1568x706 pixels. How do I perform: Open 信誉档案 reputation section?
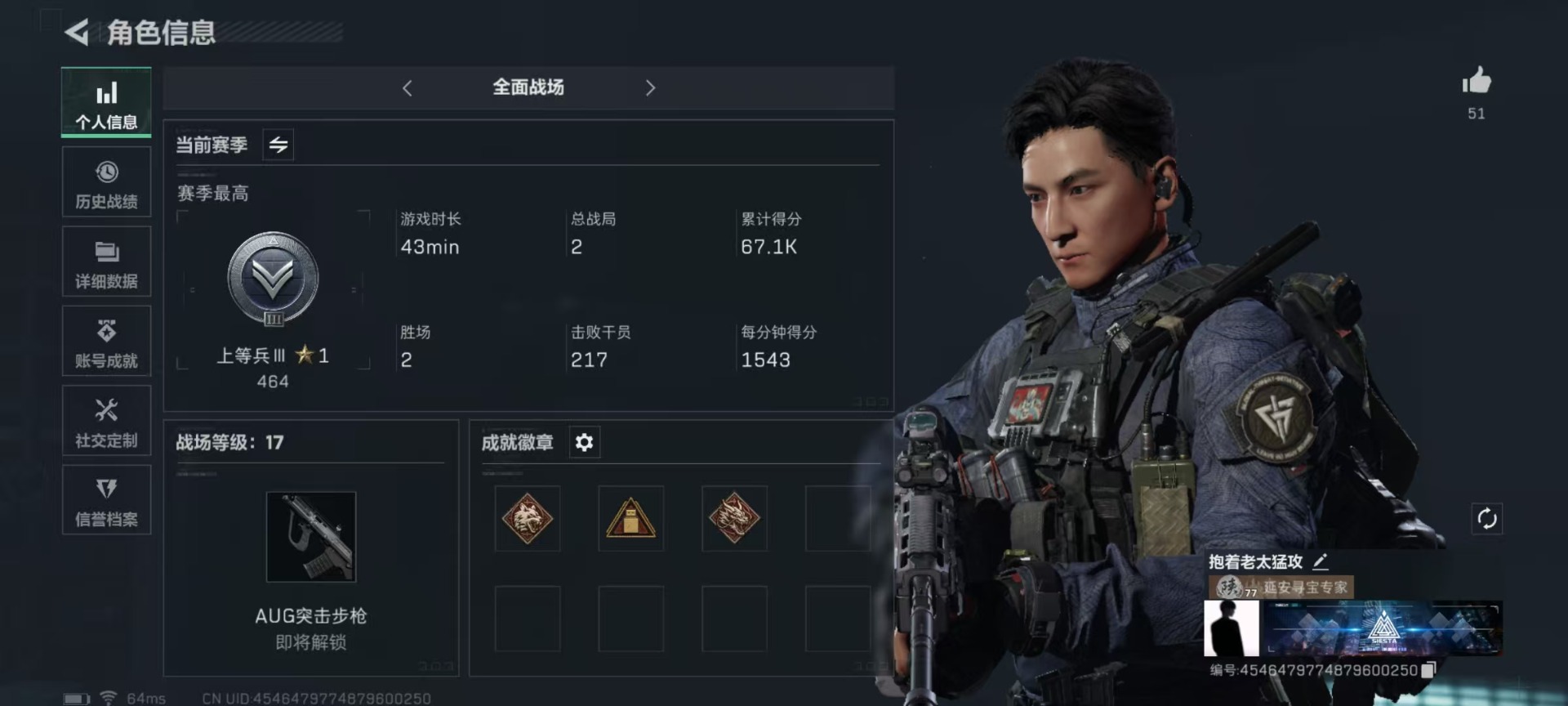(106, 500)
